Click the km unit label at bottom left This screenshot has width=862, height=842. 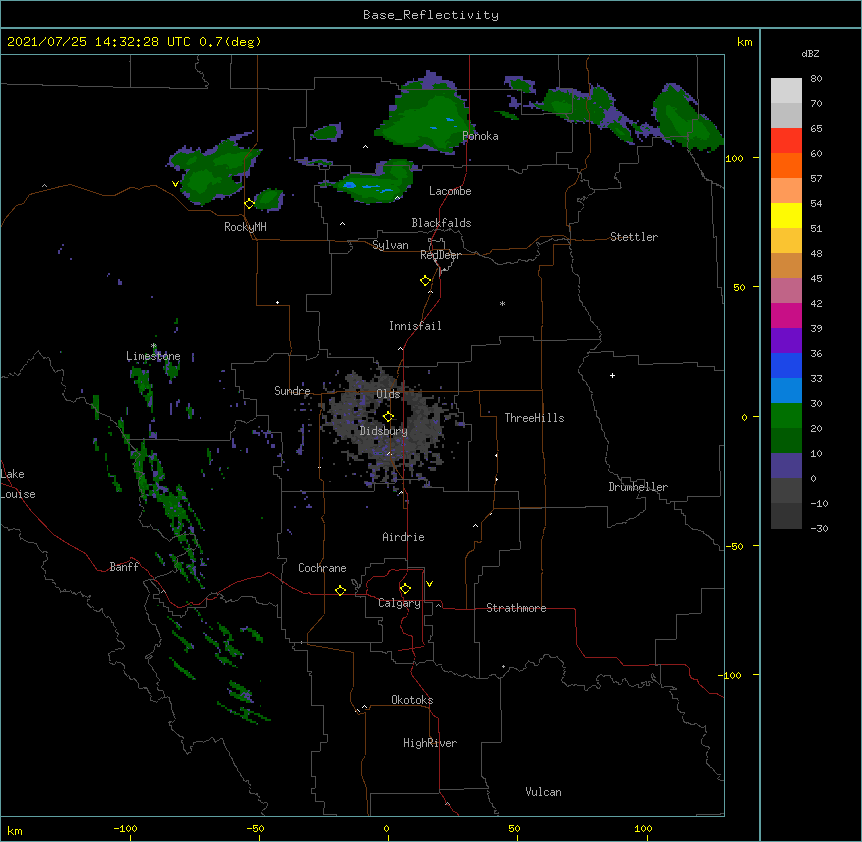(15, 830)
